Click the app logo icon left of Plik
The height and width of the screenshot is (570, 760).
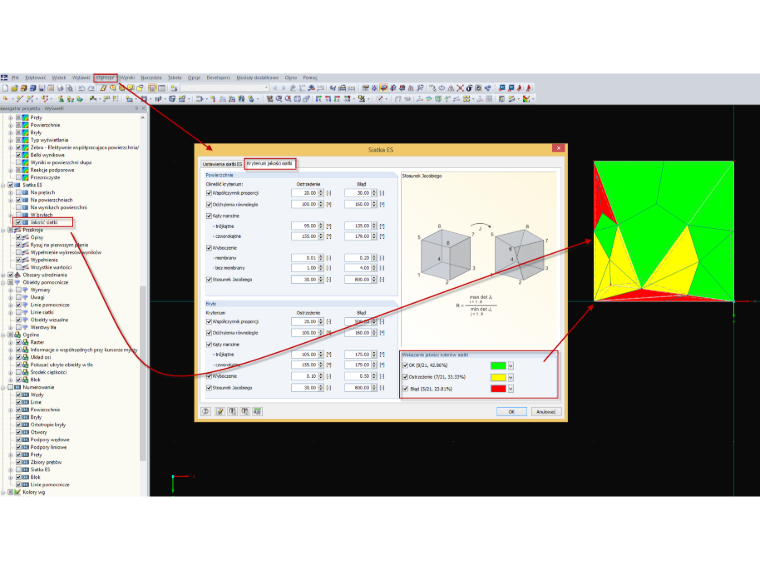tap(4, 78)
